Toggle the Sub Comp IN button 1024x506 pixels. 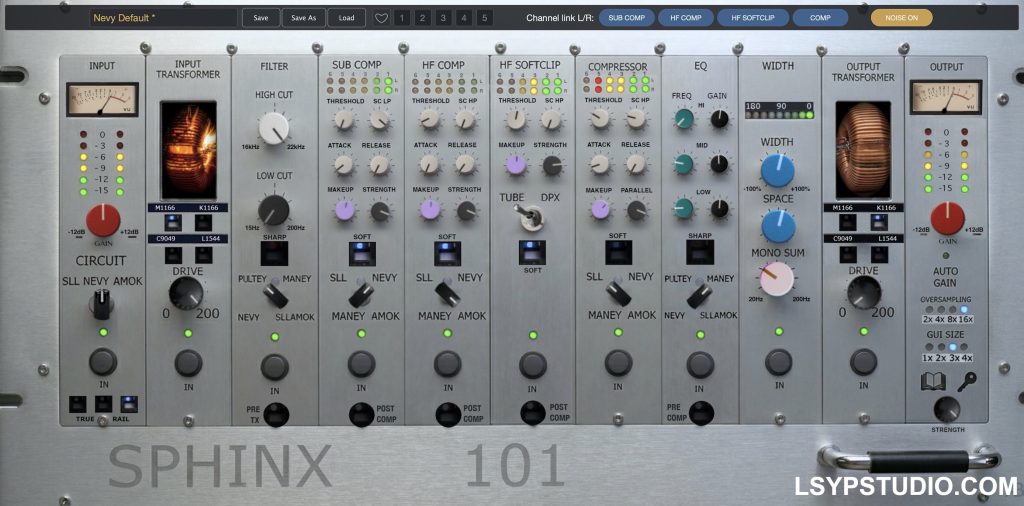point(361,364)
